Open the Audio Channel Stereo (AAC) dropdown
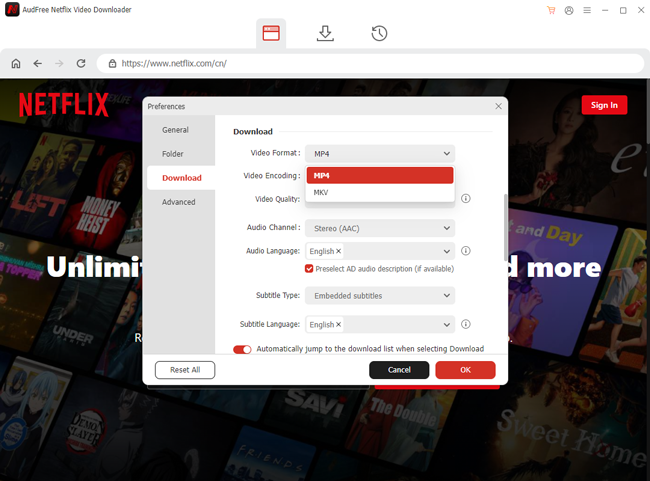 coord(380,228)
